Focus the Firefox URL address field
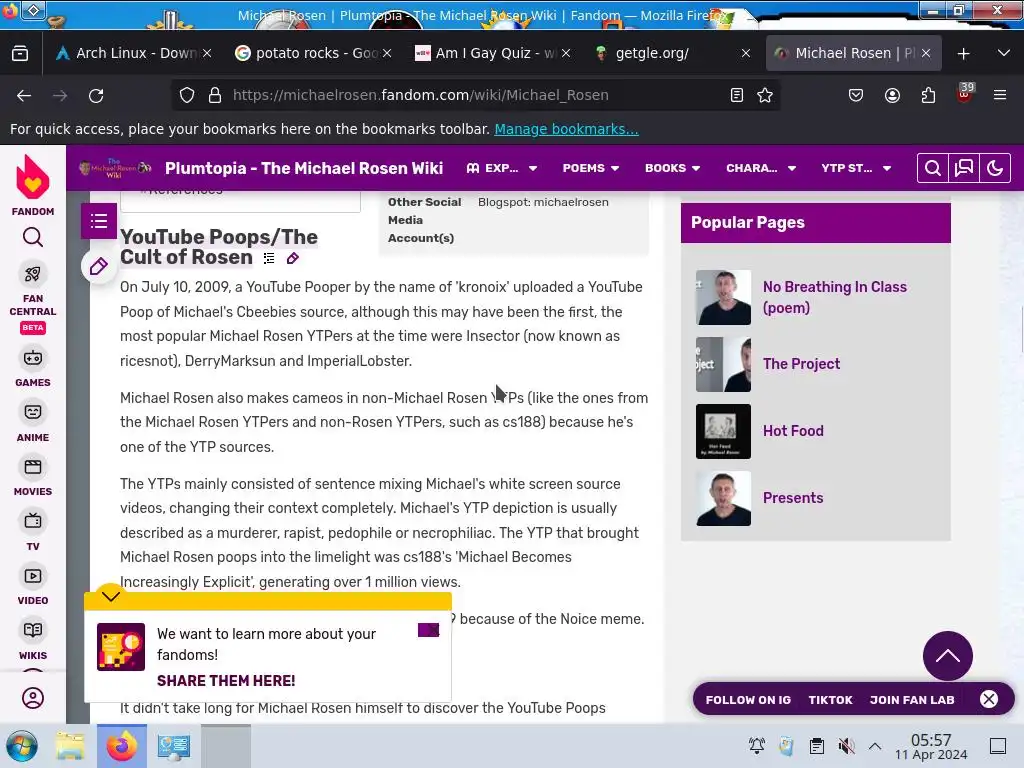The image size is (1024, 768). [477, 95]
